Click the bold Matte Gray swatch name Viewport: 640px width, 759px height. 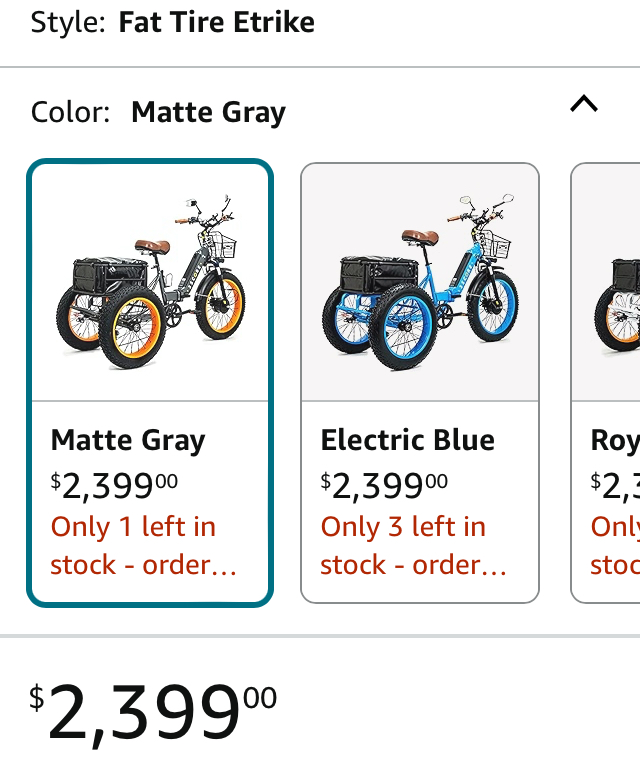128,440
